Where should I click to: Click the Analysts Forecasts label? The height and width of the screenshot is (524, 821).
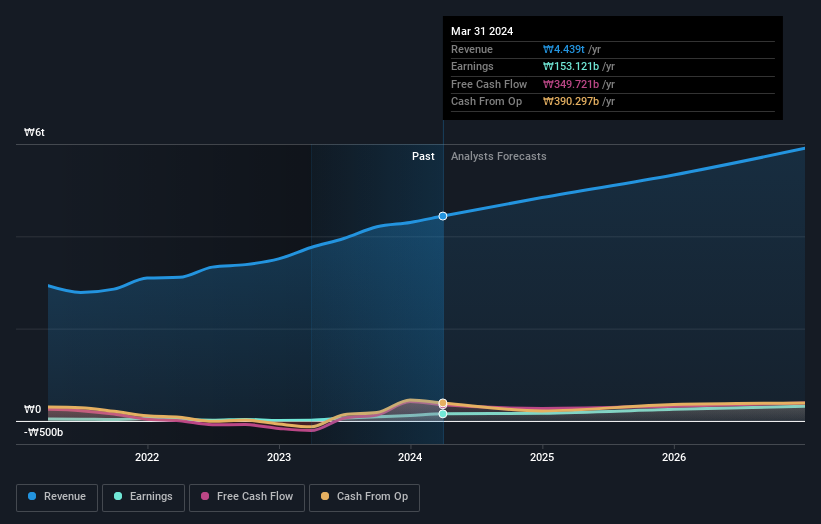[498, 157]
